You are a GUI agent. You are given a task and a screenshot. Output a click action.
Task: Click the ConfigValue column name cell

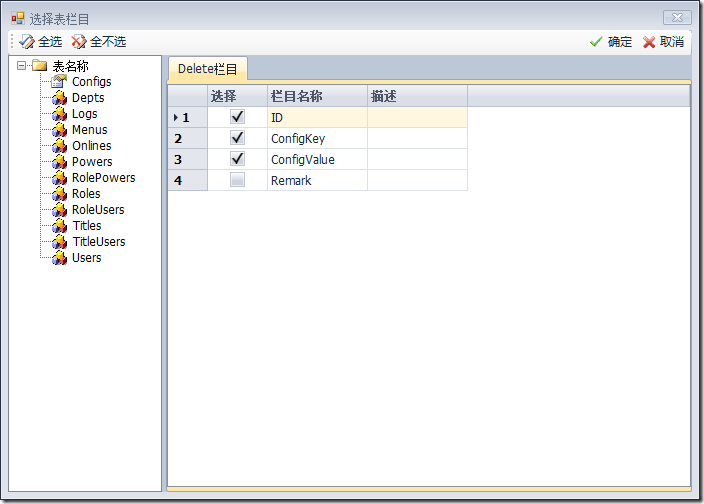(x=317, y=159)
